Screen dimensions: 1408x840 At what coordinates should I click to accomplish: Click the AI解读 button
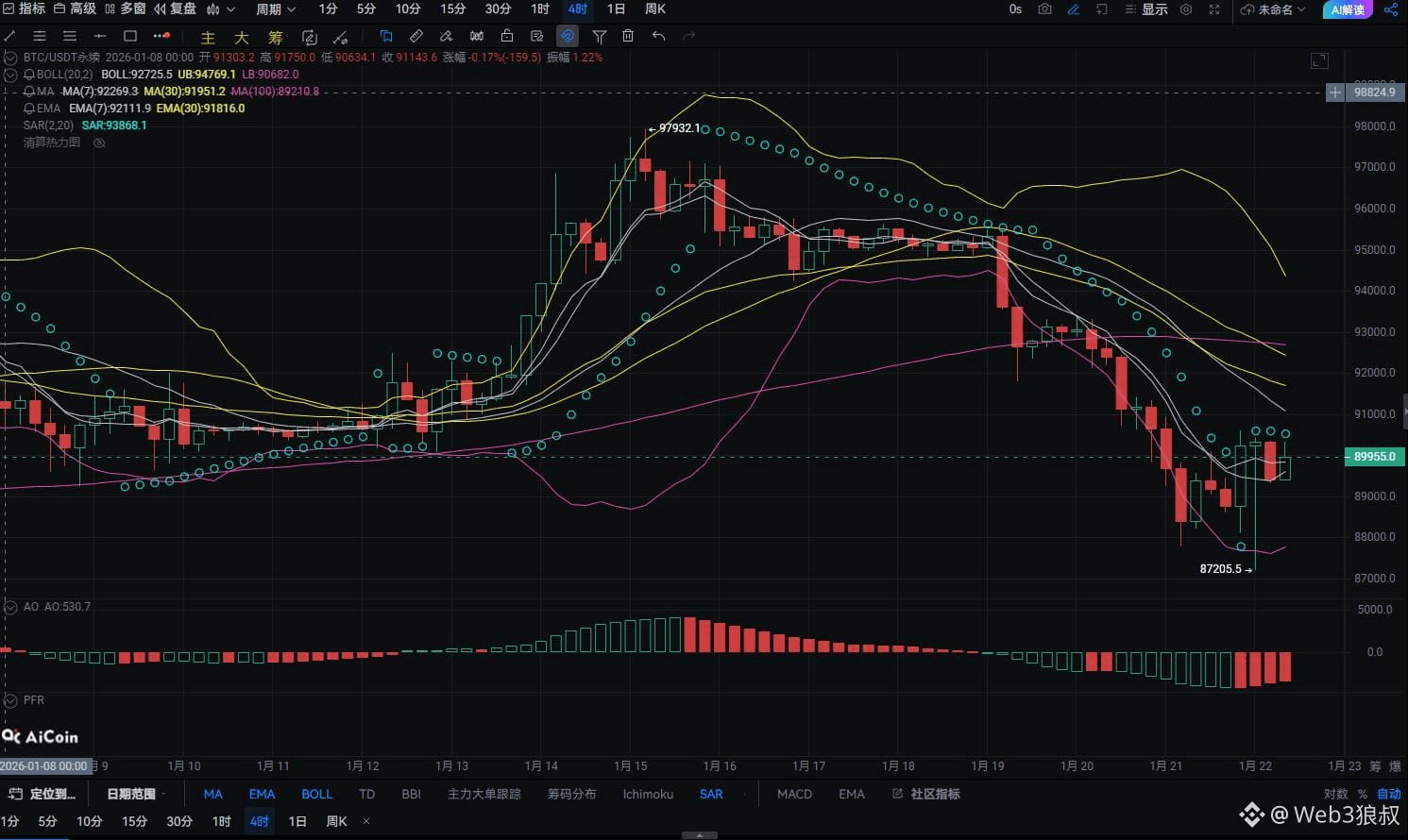pyautogui.click(x=1348, y=9)
